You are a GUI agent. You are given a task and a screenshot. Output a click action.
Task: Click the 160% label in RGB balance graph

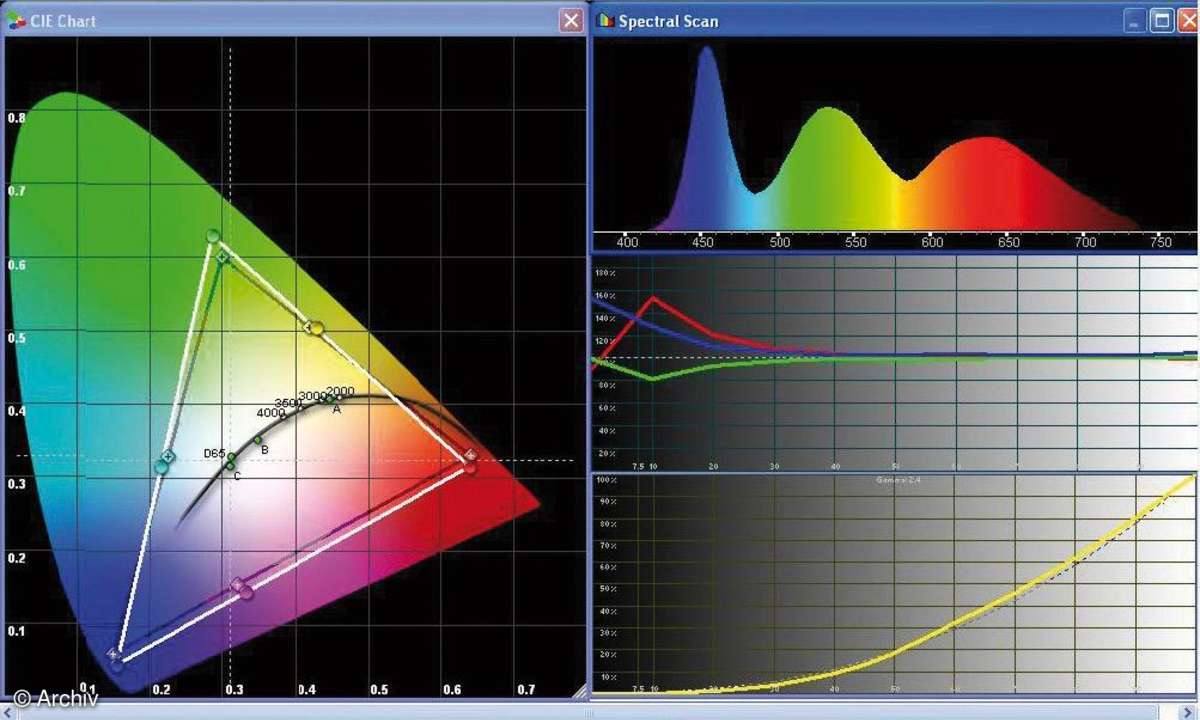pos(605,296)
